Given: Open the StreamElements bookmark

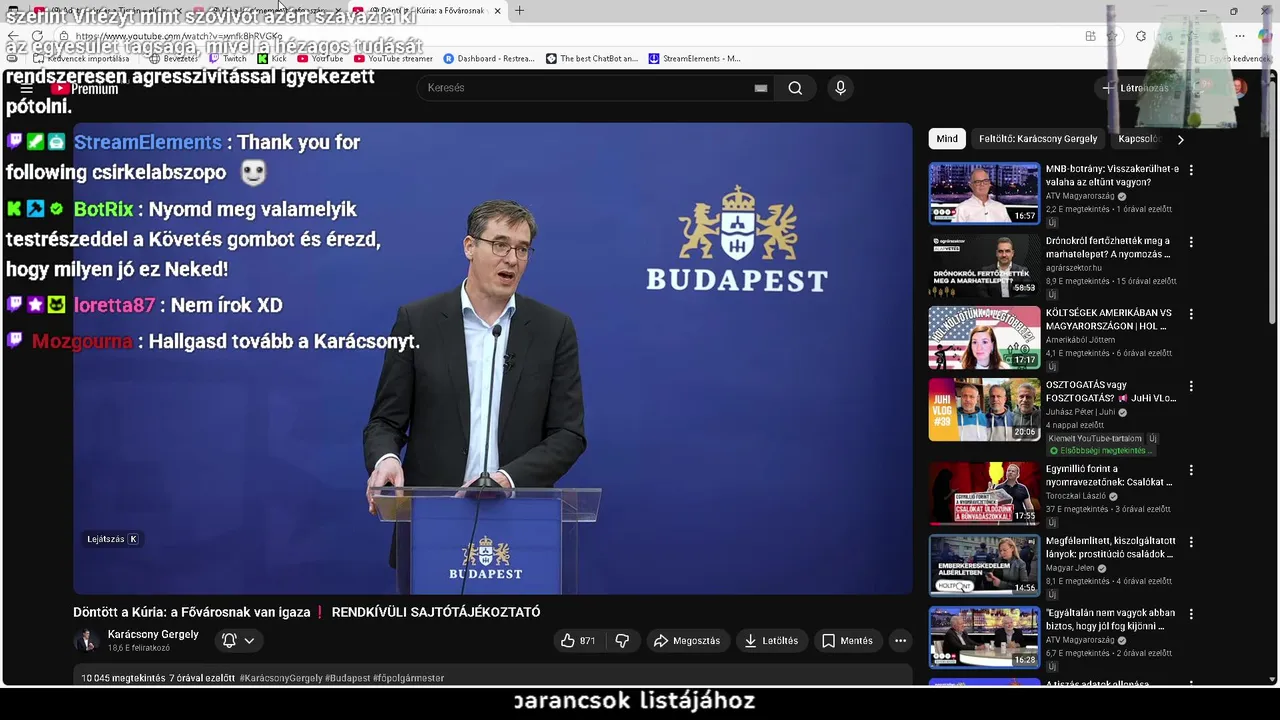Looking at the screenshot, I should coord(695,59).
